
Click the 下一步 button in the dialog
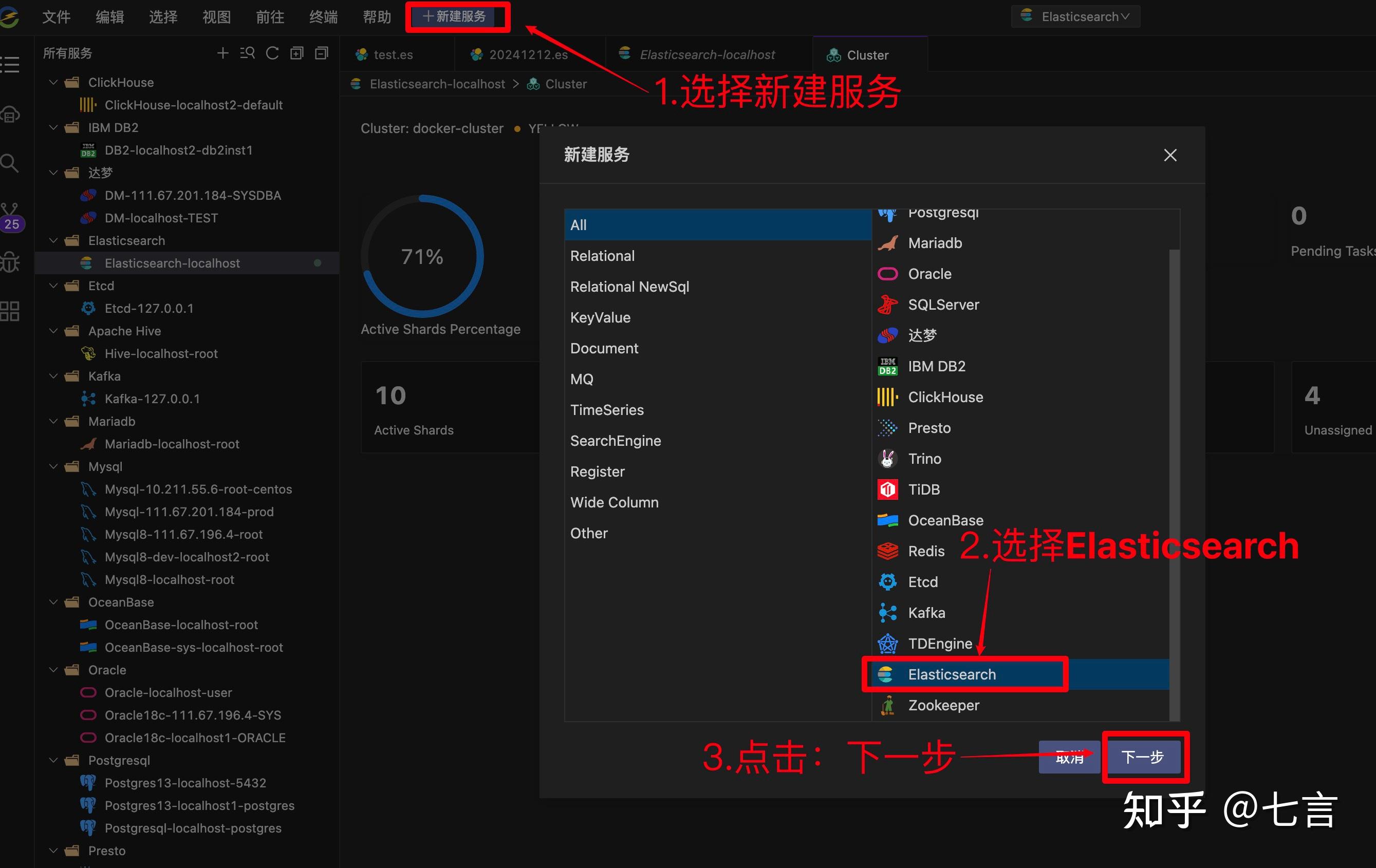click(x=1144, y=757)
